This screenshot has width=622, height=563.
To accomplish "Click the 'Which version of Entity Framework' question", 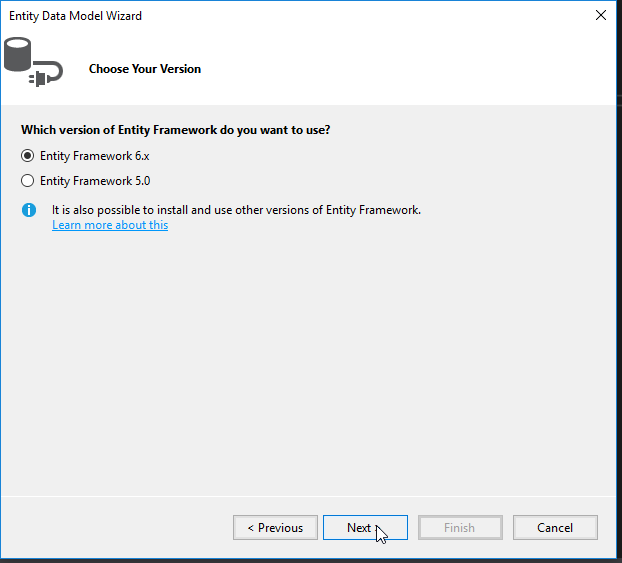I will pyautogui.click(x=175, y=130).
